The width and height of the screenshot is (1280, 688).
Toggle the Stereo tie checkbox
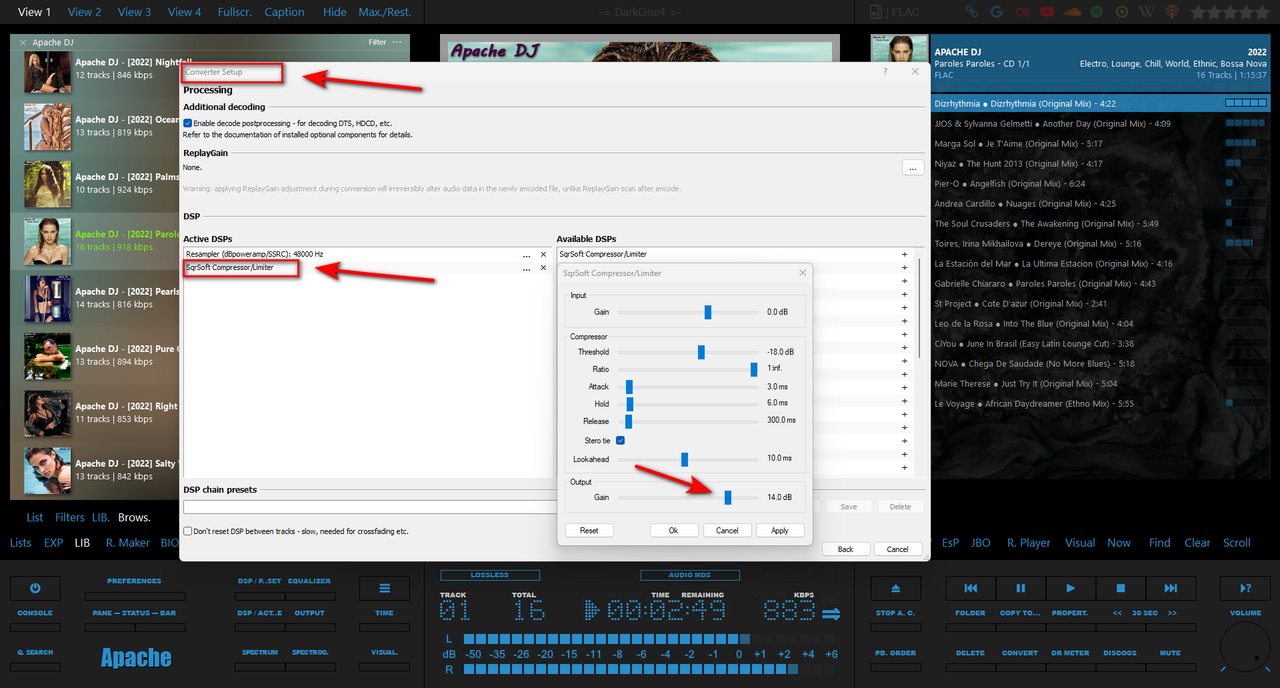click(621, 440)
